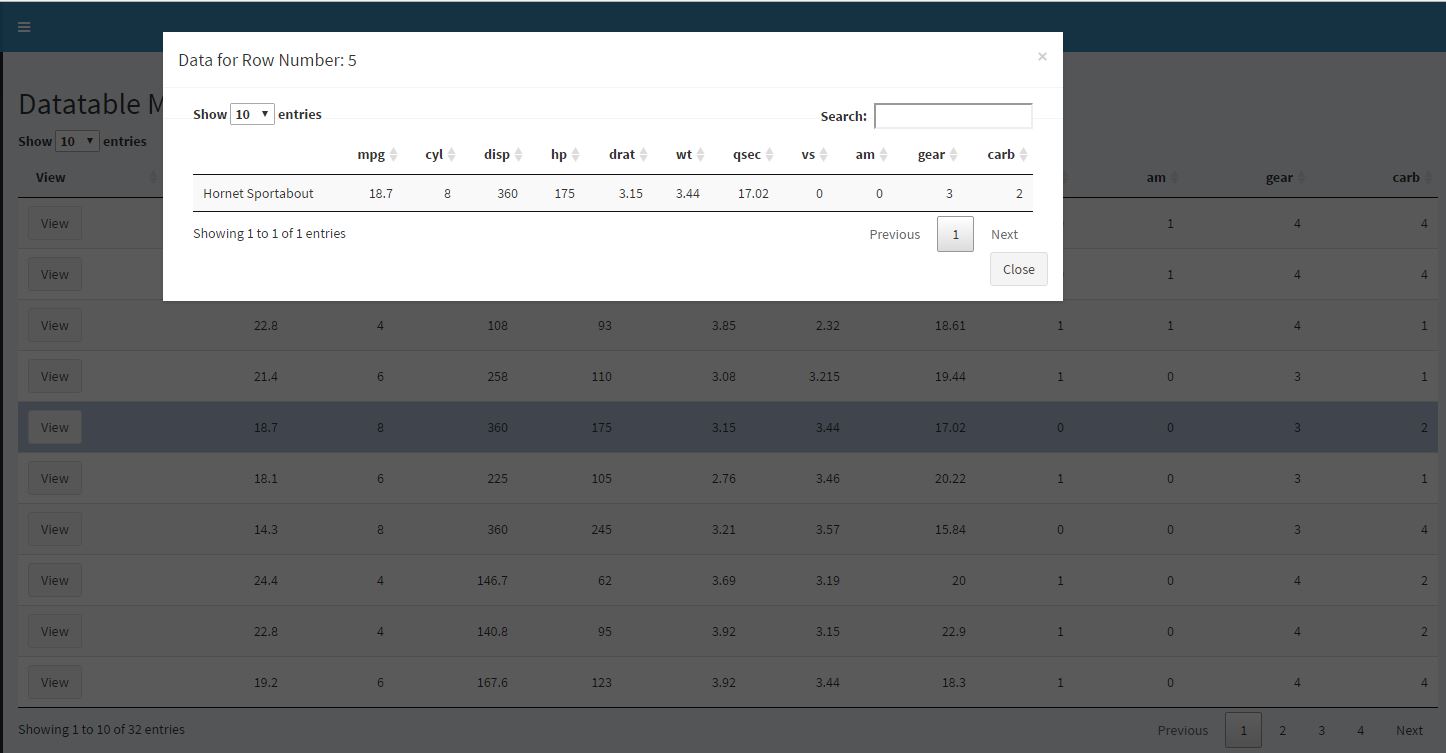The image size is (1446, 753).
Task: Sort modal table by wt
Action: point(690,154)
